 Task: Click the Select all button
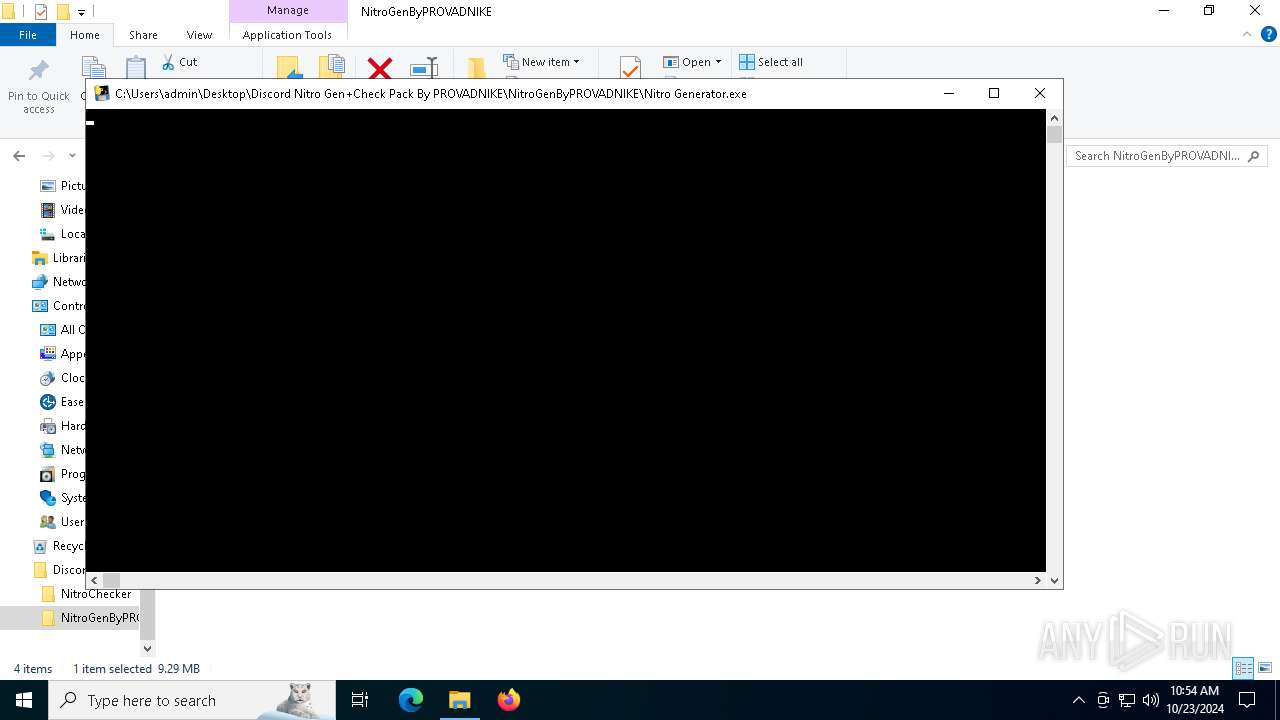click(771, 62)
